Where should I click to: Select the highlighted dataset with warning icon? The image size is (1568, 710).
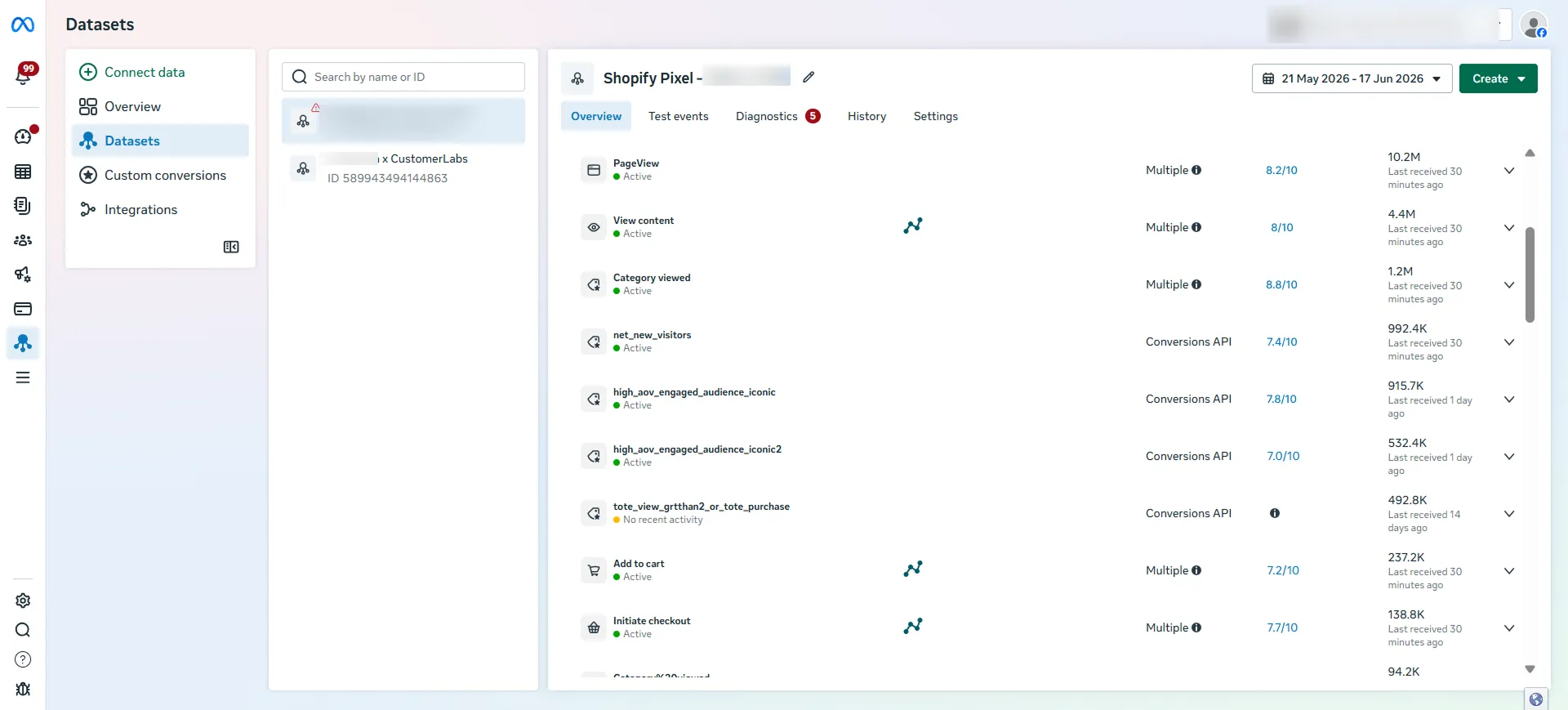(x=403, y=121)
